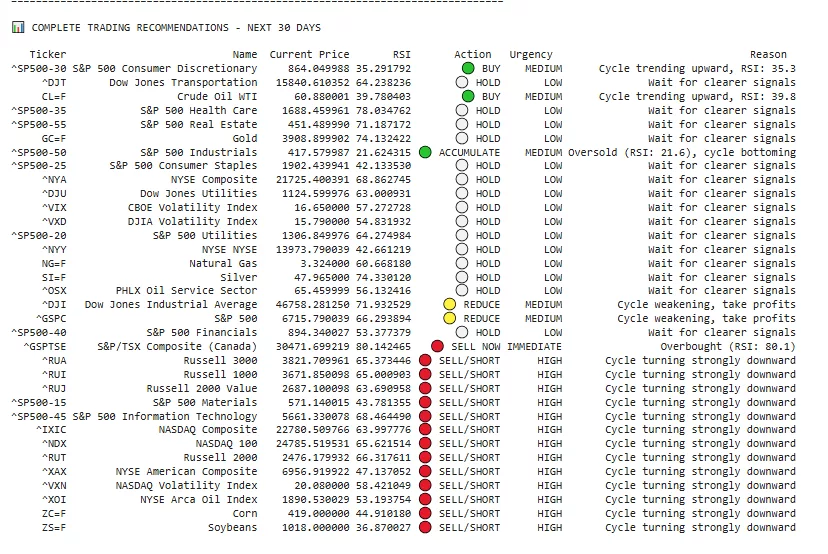Click the RSI column header
Screen dimensions: 828x554
point(380,55)
